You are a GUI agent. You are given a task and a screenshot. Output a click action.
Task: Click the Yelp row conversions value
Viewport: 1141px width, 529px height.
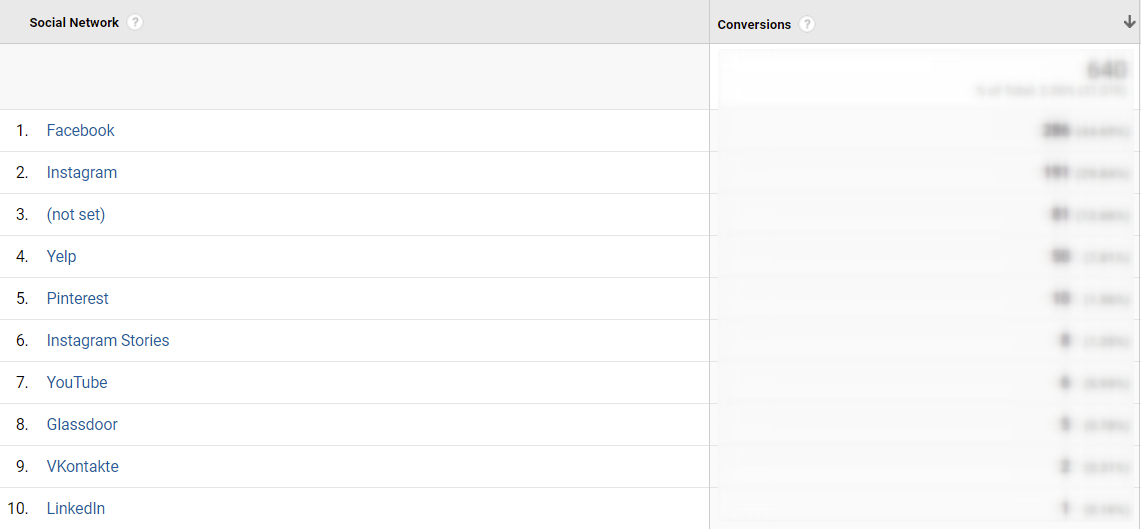tap(1060, 256)
